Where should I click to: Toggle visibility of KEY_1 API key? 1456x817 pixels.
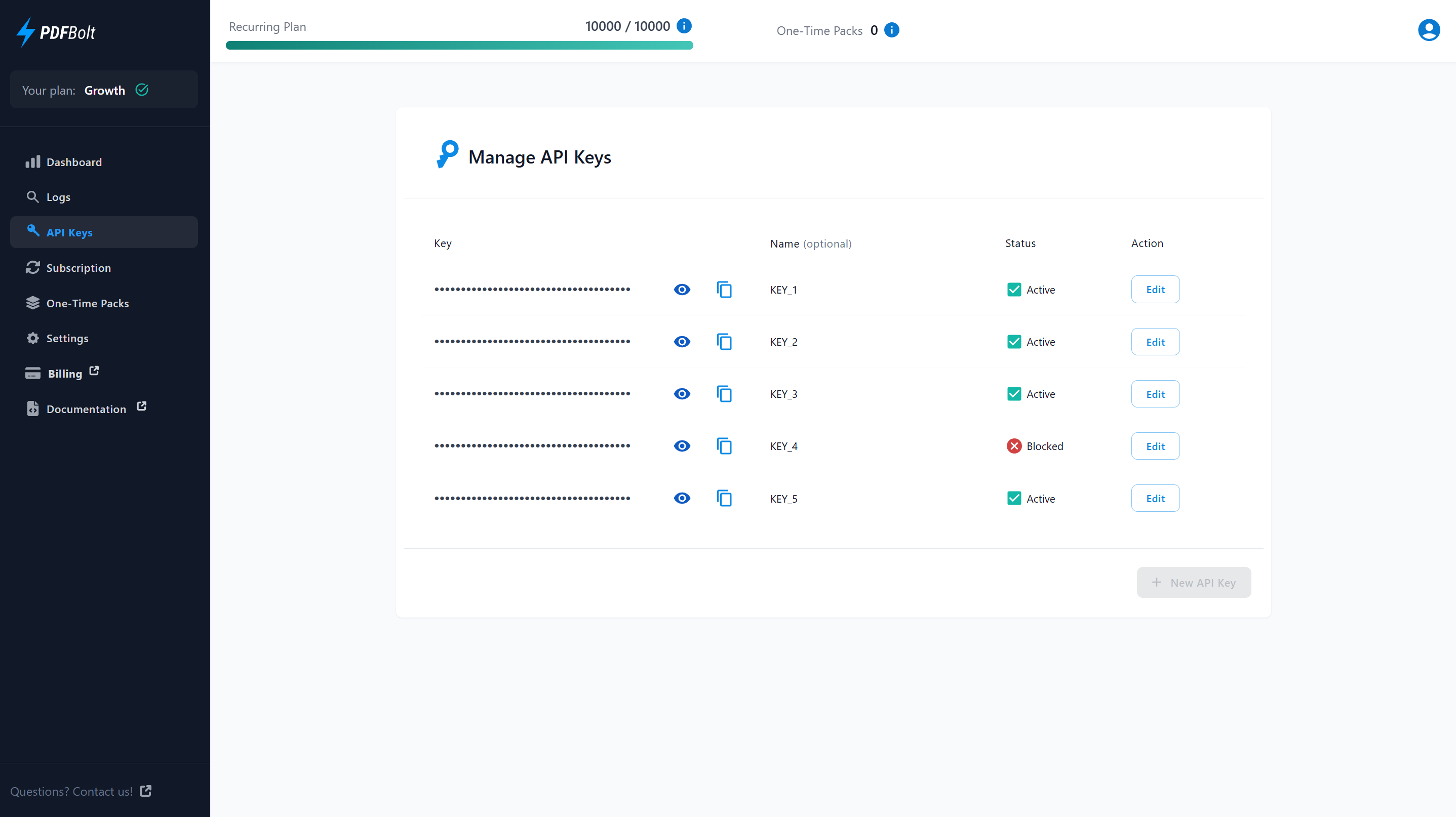(681, 290)
